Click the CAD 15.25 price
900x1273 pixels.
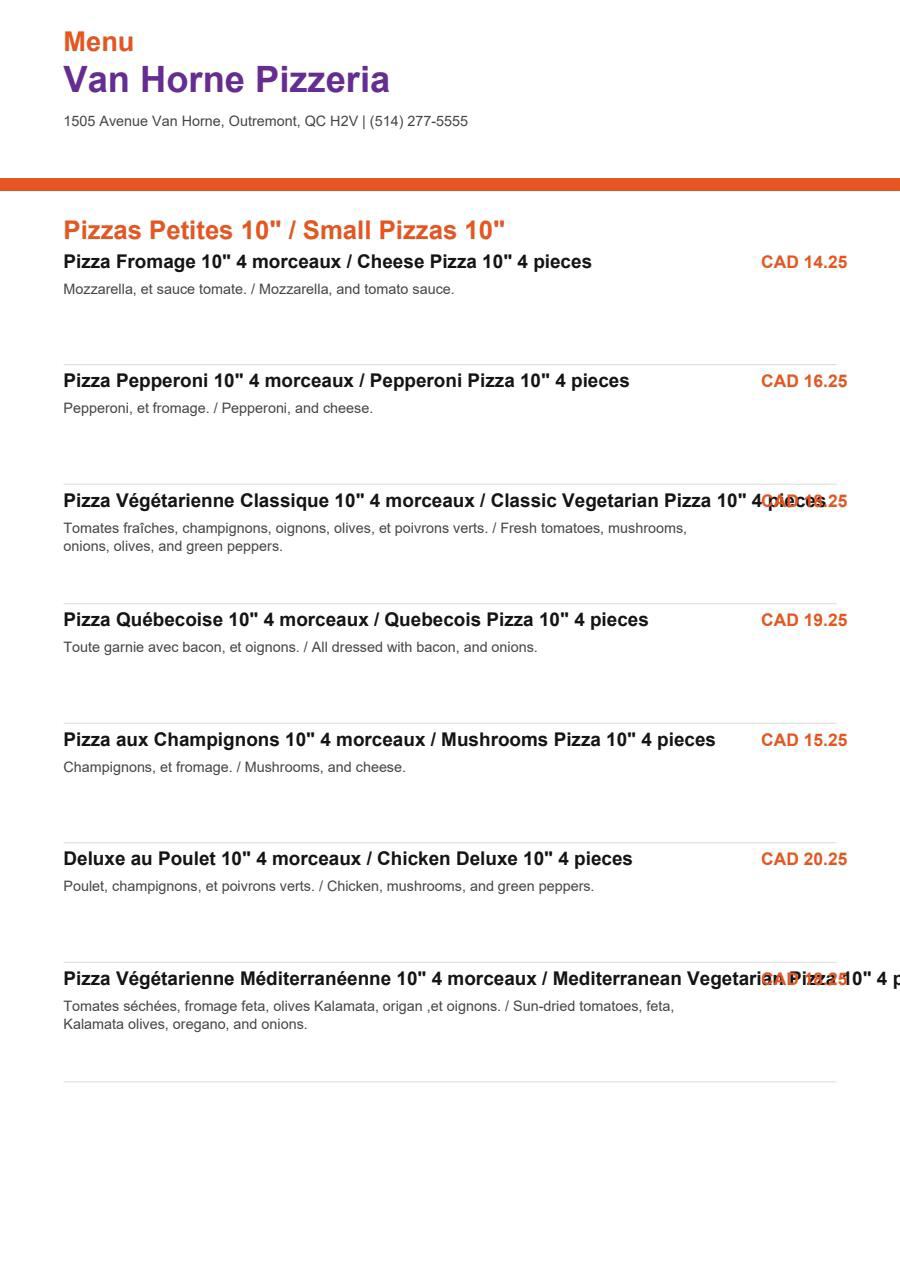pos(804,740)
